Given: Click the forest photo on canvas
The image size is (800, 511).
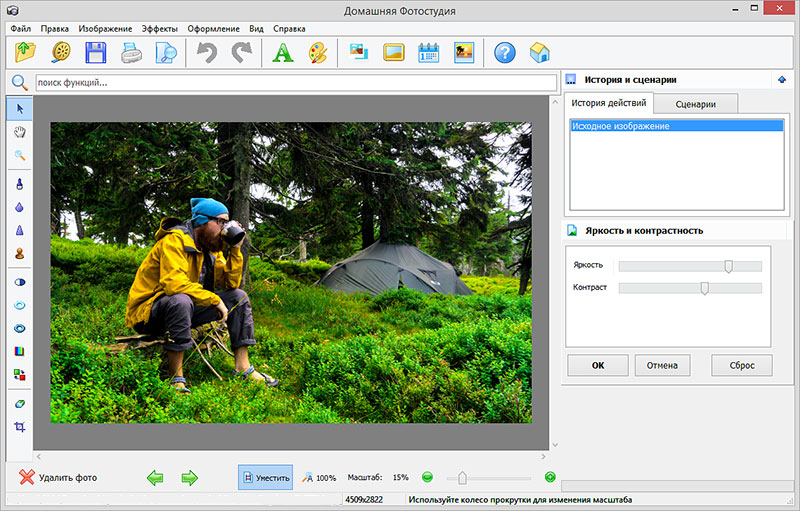Looking at the screenshot, I should pos(291,272).
